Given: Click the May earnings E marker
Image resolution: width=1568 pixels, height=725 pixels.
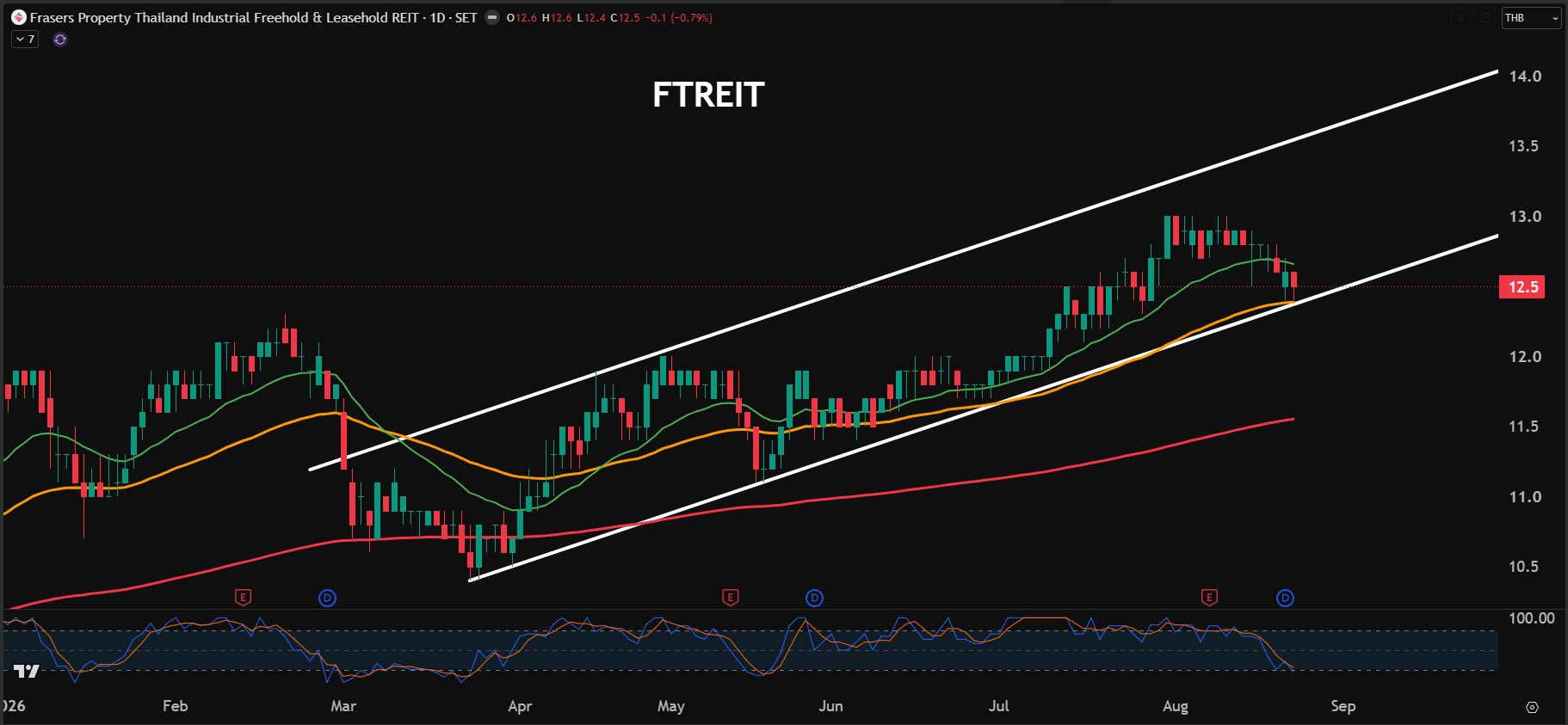Looking at the screenshot, I should click(731, 597).
